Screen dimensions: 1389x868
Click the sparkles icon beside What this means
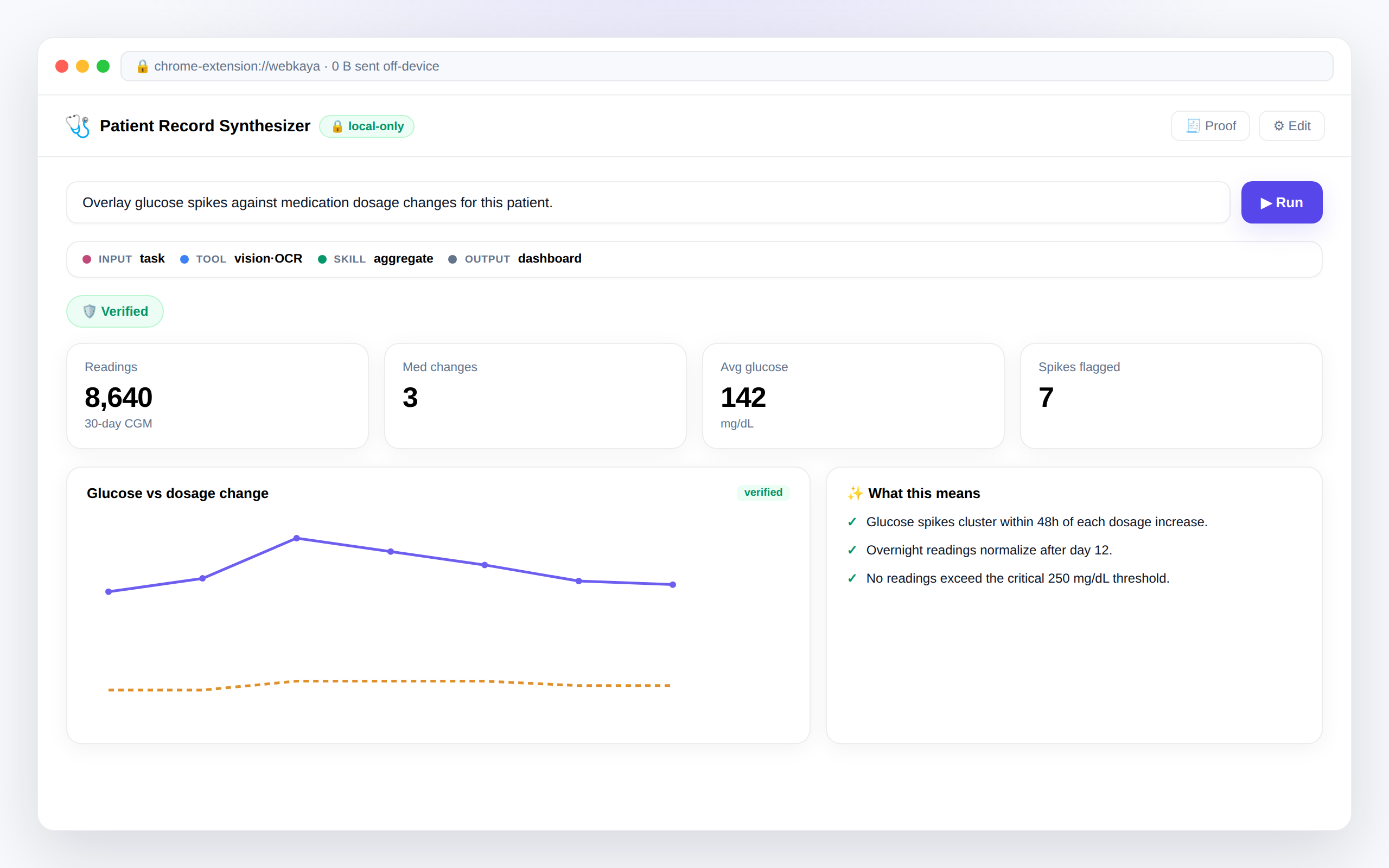855,493
